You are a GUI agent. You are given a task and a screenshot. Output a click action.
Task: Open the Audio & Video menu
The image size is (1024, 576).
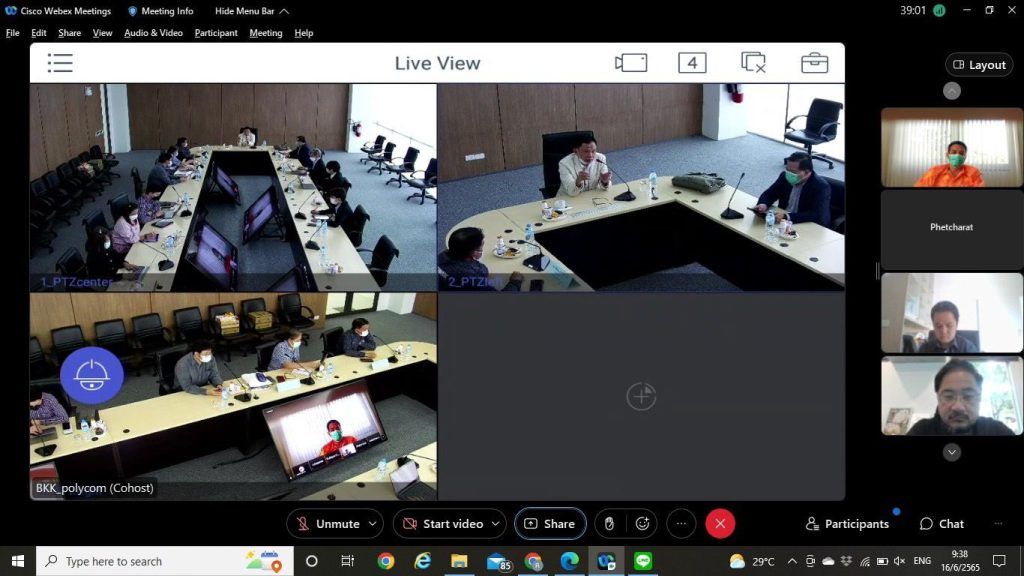[x=153, y=33]
